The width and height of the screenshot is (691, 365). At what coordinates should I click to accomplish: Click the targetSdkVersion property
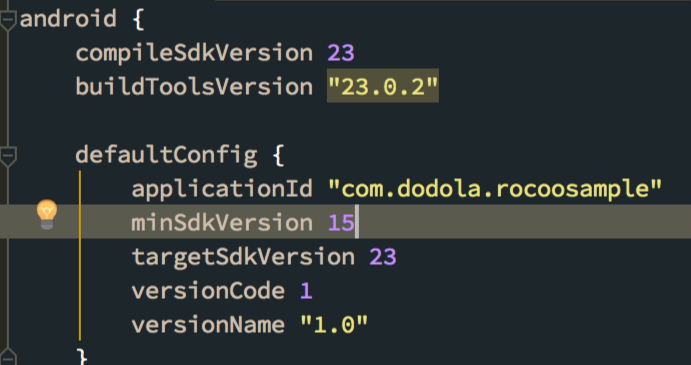point(243,257)
